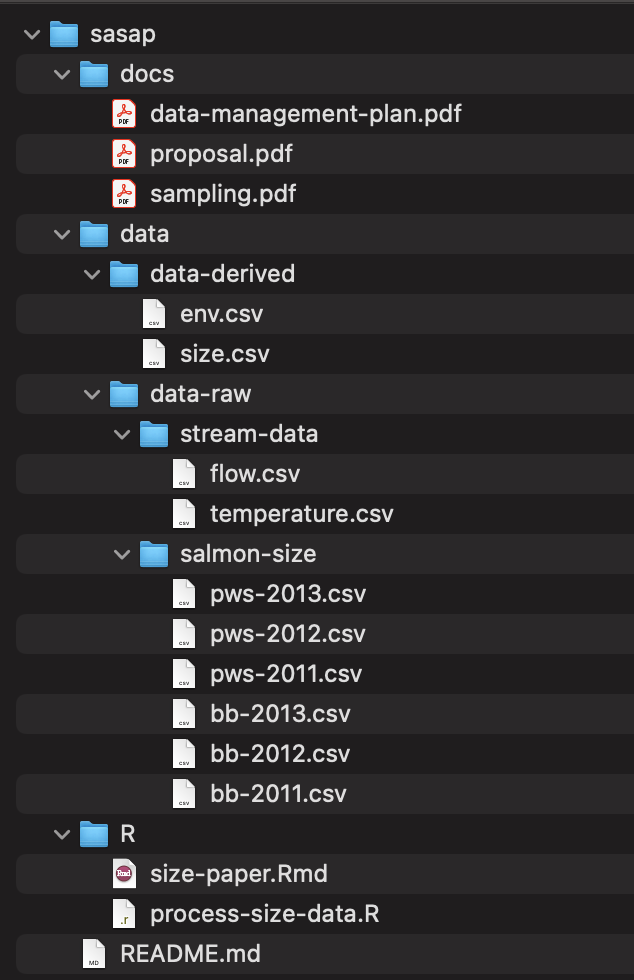
Task: Click the blue folder icon for salmon-size
Action: pos(154,554)
